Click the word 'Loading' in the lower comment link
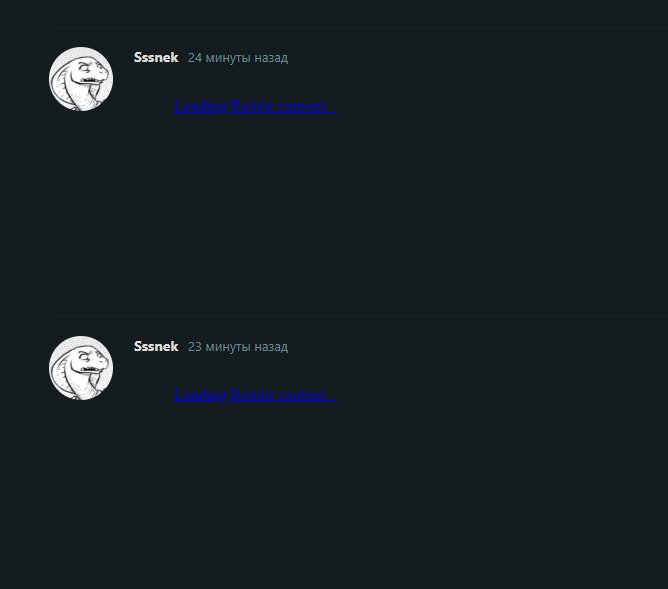Viewport: 668px width, 589px height. [201, 396]
